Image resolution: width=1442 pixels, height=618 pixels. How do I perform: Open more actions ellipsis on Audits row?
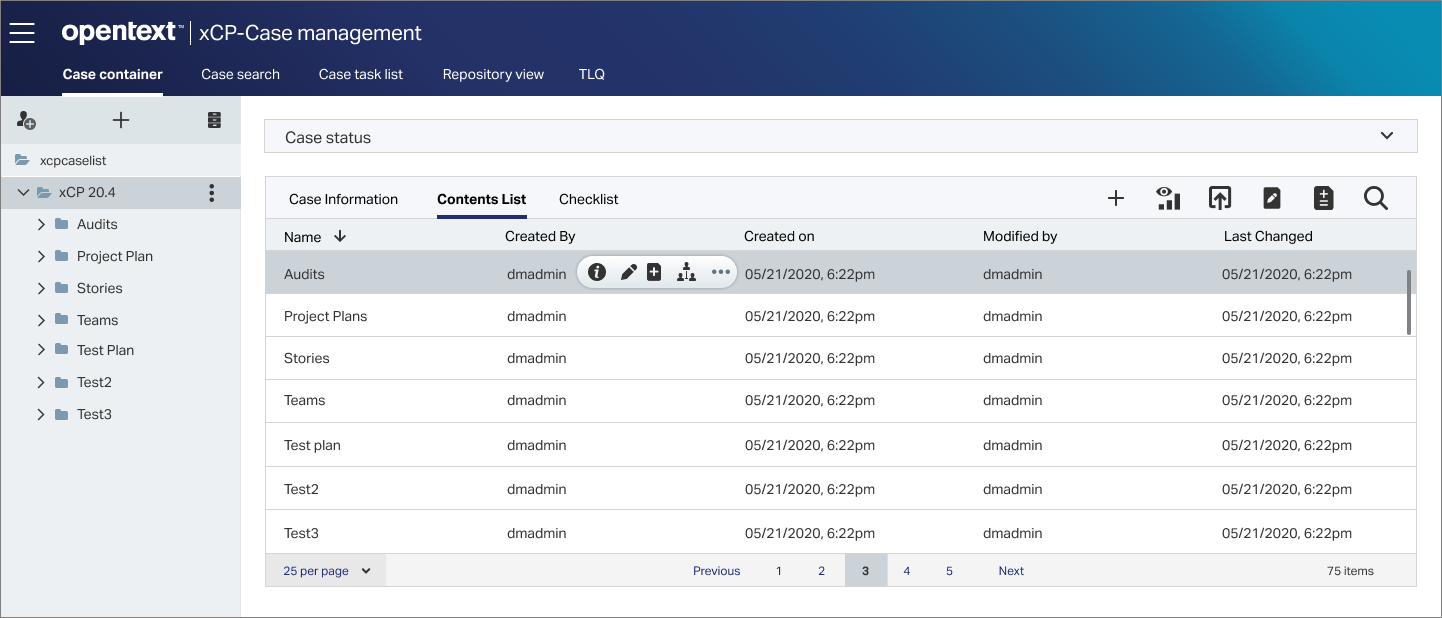pyautogui.click(x=721, y=272)
